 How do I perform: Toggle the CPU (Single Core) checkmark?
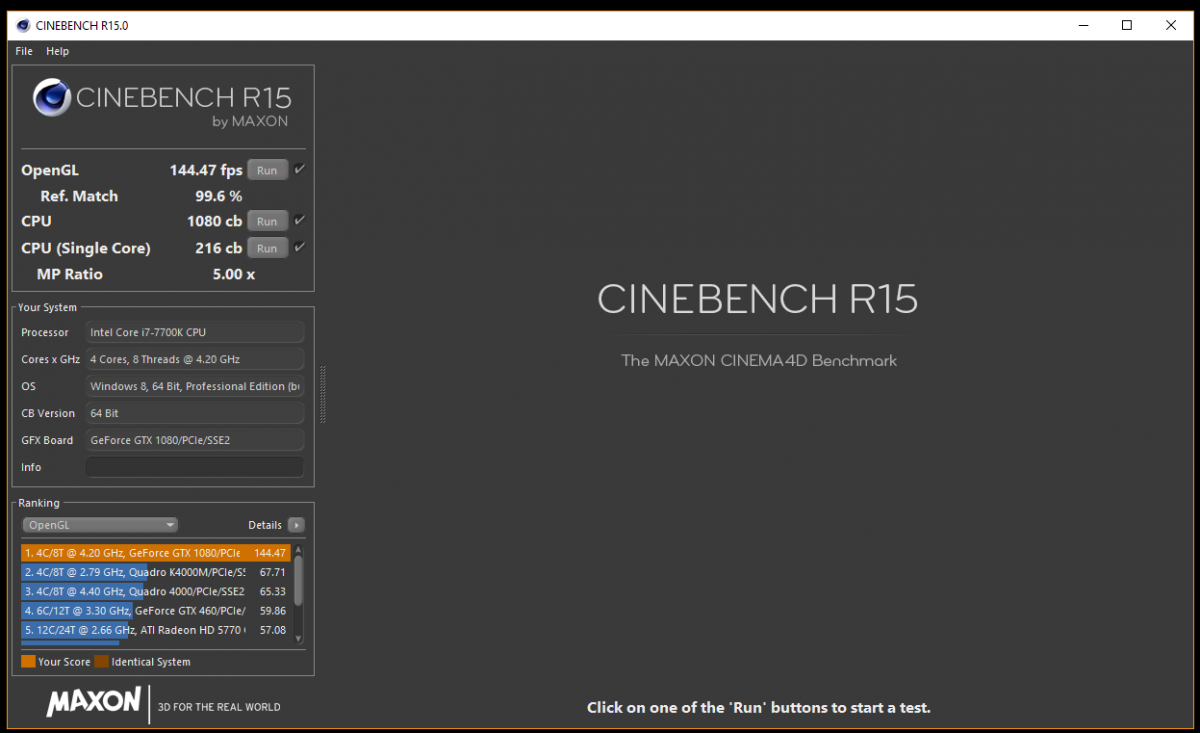coord(299,247)
